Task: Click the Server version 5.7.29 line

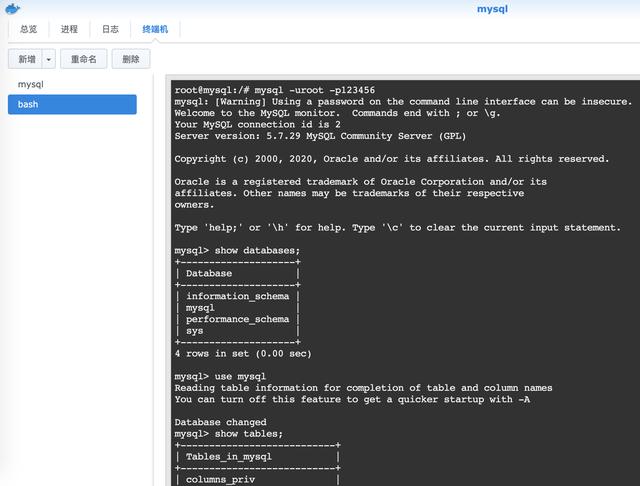Action: 320,136
